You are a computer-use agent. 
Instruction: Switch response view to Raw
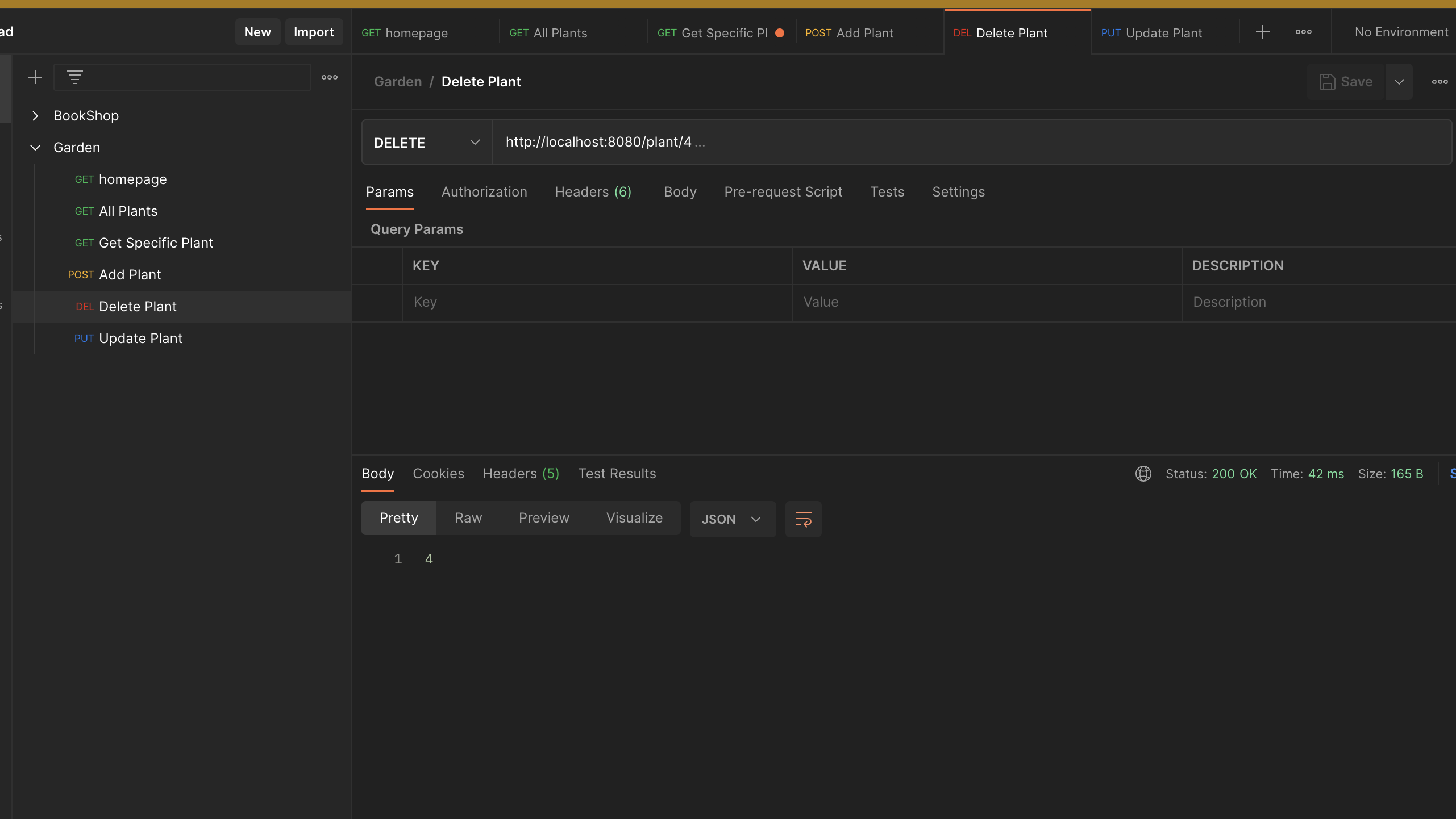pyautogui.click(x=468, y=518)
